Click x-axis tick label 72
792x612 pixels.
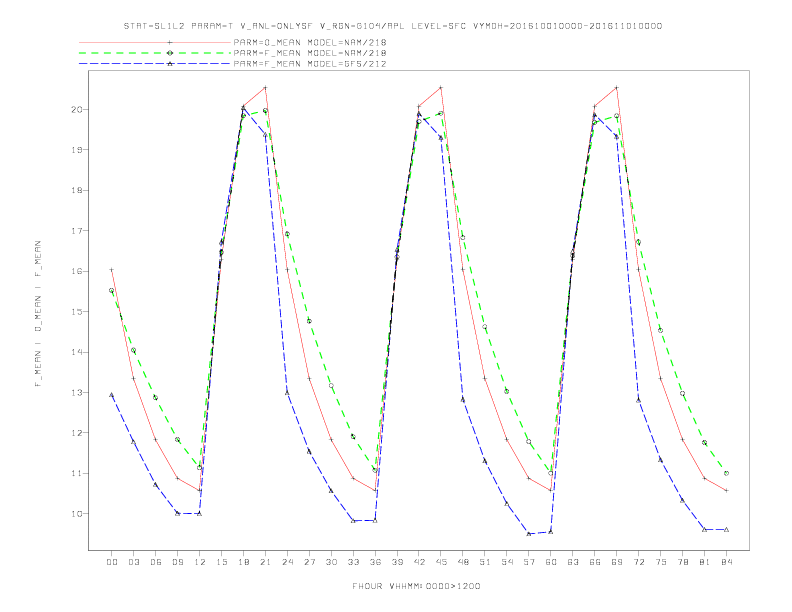[x=638, y=562]
